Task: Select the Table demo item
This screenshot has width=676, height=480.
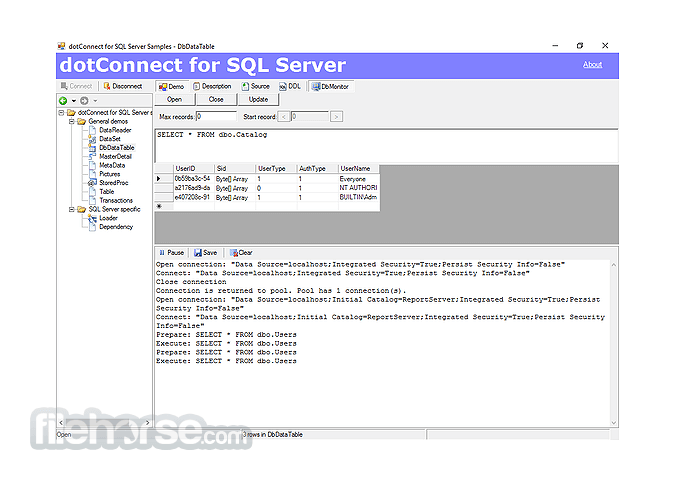Action: tap(106, 191)
